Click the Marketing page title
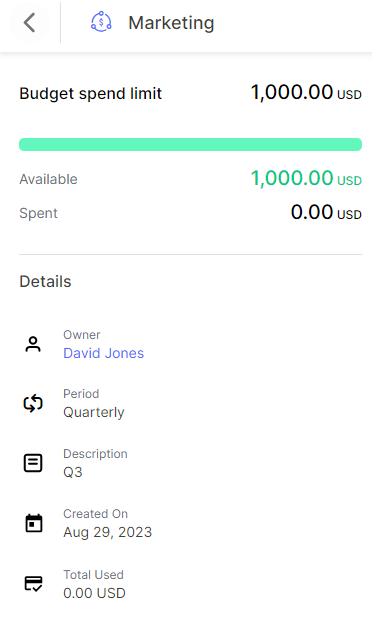The image size is (372, 619). 171,23
